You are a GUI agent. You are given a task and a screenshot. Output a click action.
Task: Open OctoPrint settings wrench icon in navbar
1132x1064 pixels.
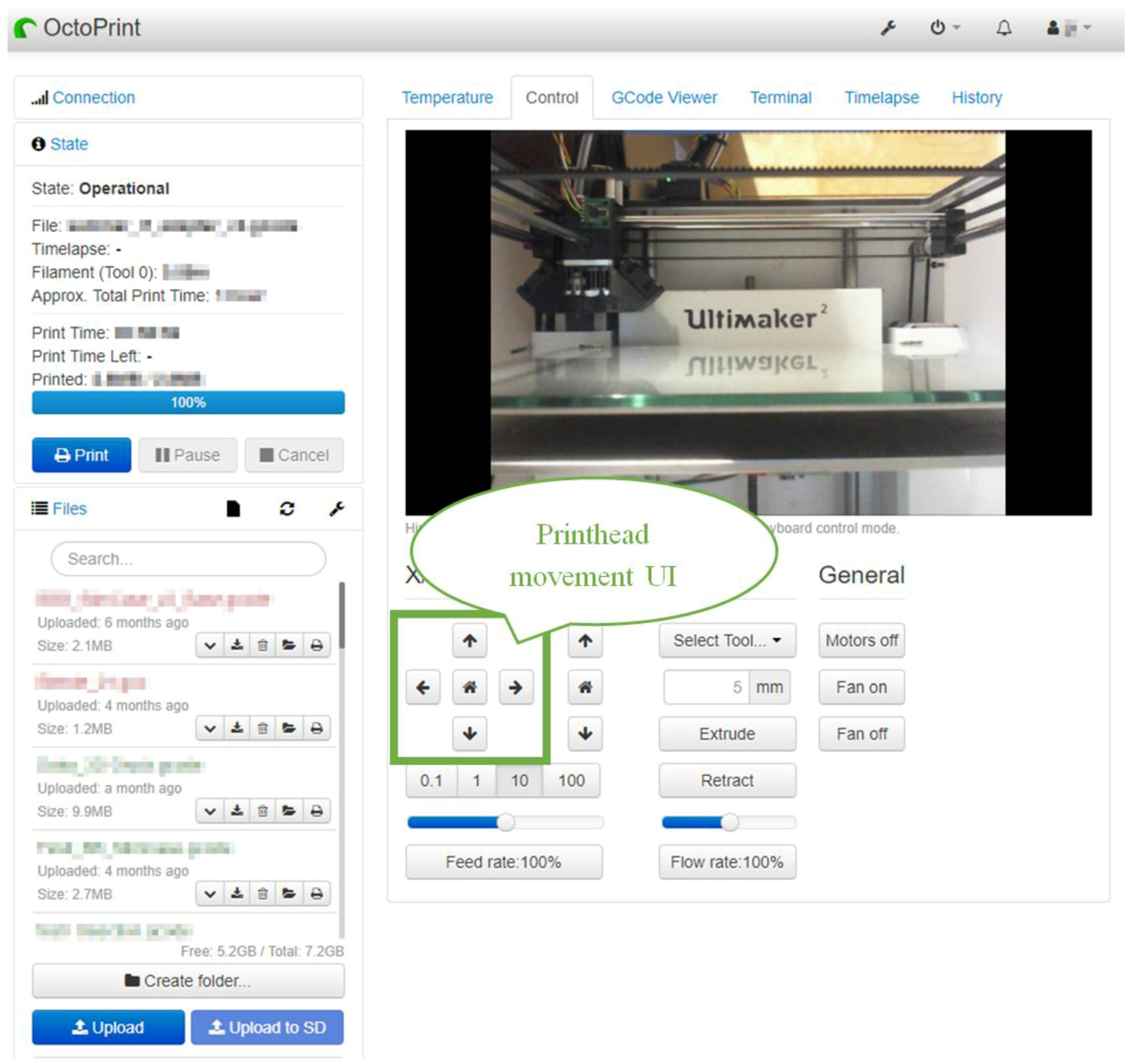[x=888, y=28]
